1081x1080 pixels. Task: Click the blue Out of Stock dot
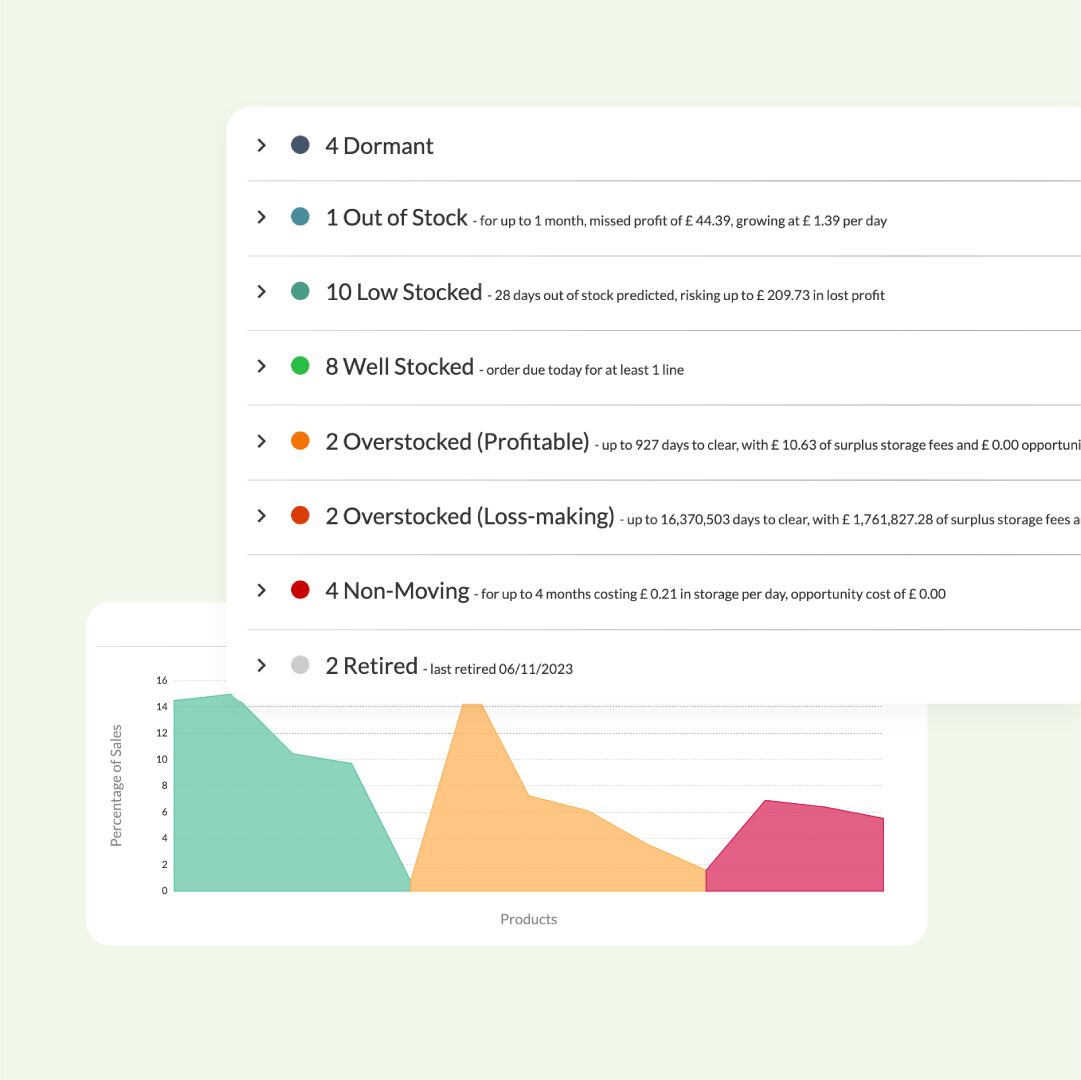coord(300,217)
